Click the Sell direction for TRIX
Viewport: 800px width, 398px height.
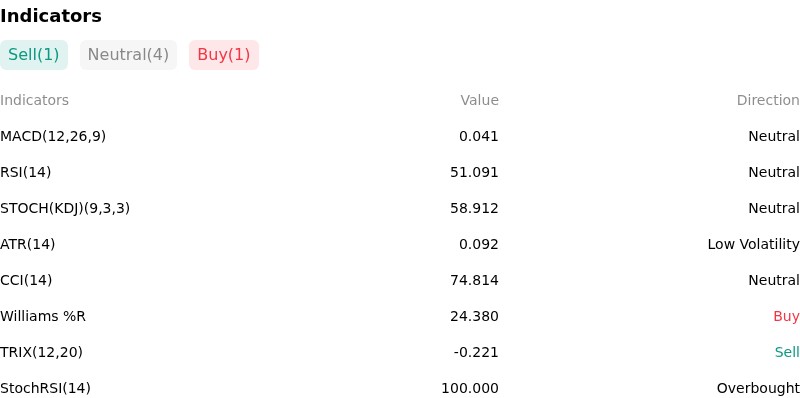(x=787, y=352)
